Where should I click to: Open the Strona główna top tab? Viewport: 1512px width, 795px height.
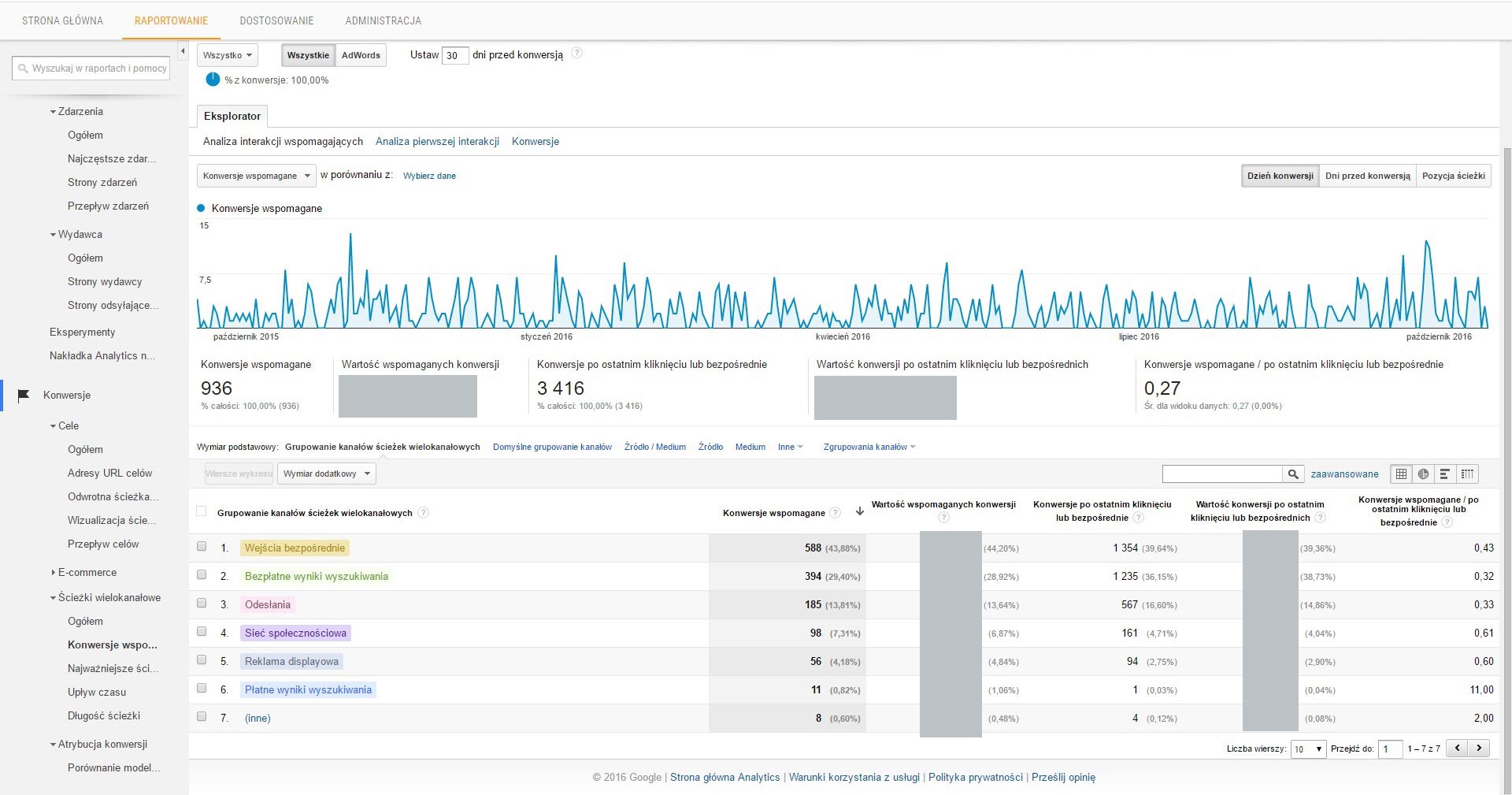[62, 20]
